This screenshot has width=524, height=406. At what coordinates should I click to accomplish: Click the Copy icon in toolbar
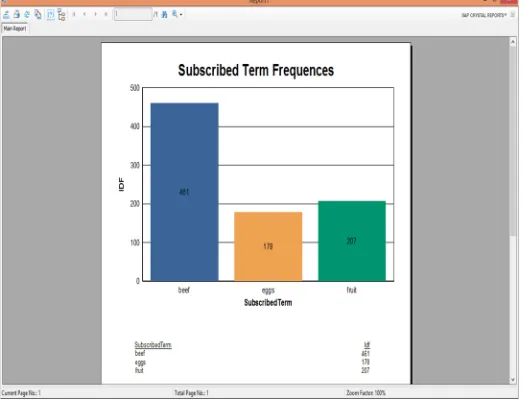pos(38,14)
